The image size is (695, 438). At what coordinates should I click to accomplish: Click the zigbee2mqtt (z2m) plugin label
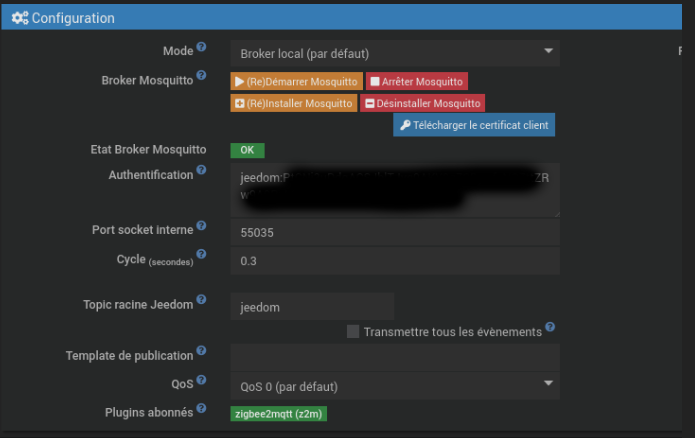pos(279,414)
